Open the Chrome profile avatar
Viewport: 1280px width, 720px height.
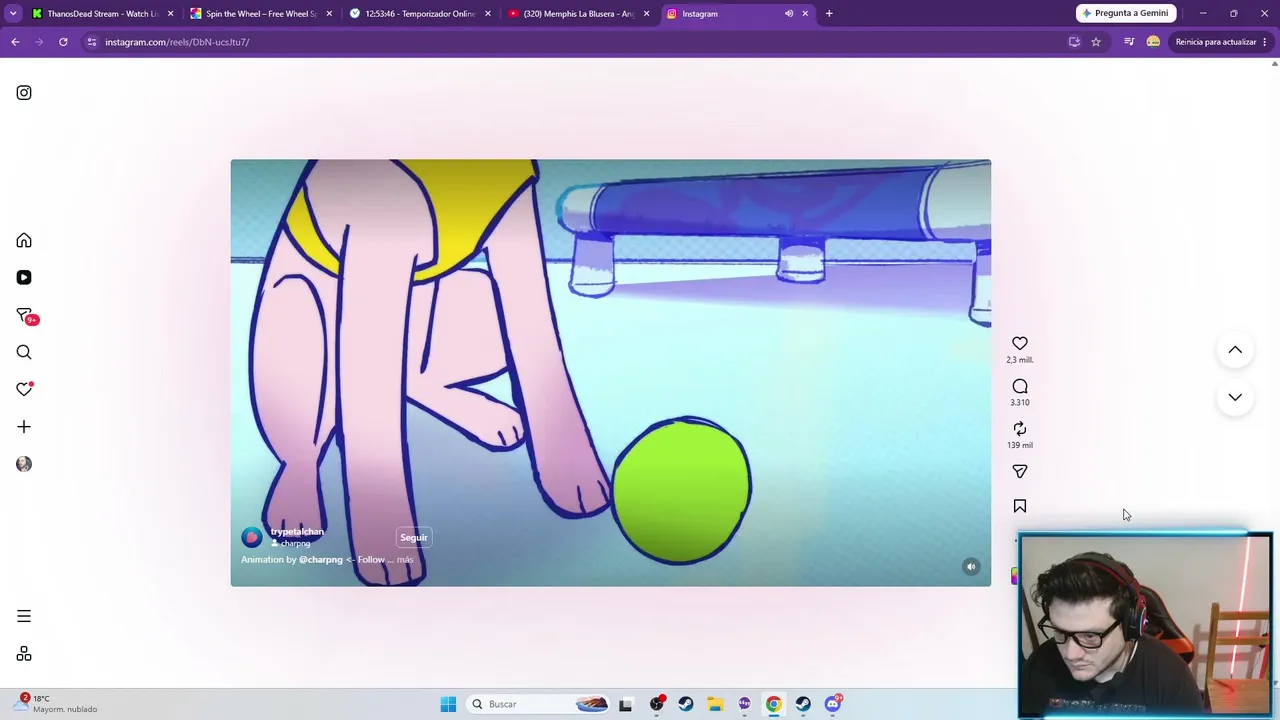click(1153, 42)
